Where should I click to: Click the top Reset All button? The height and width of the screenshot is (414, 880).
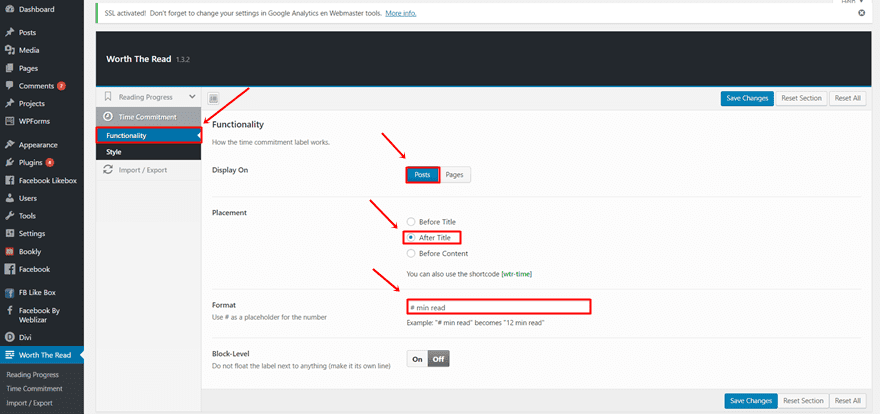(847, 98)
